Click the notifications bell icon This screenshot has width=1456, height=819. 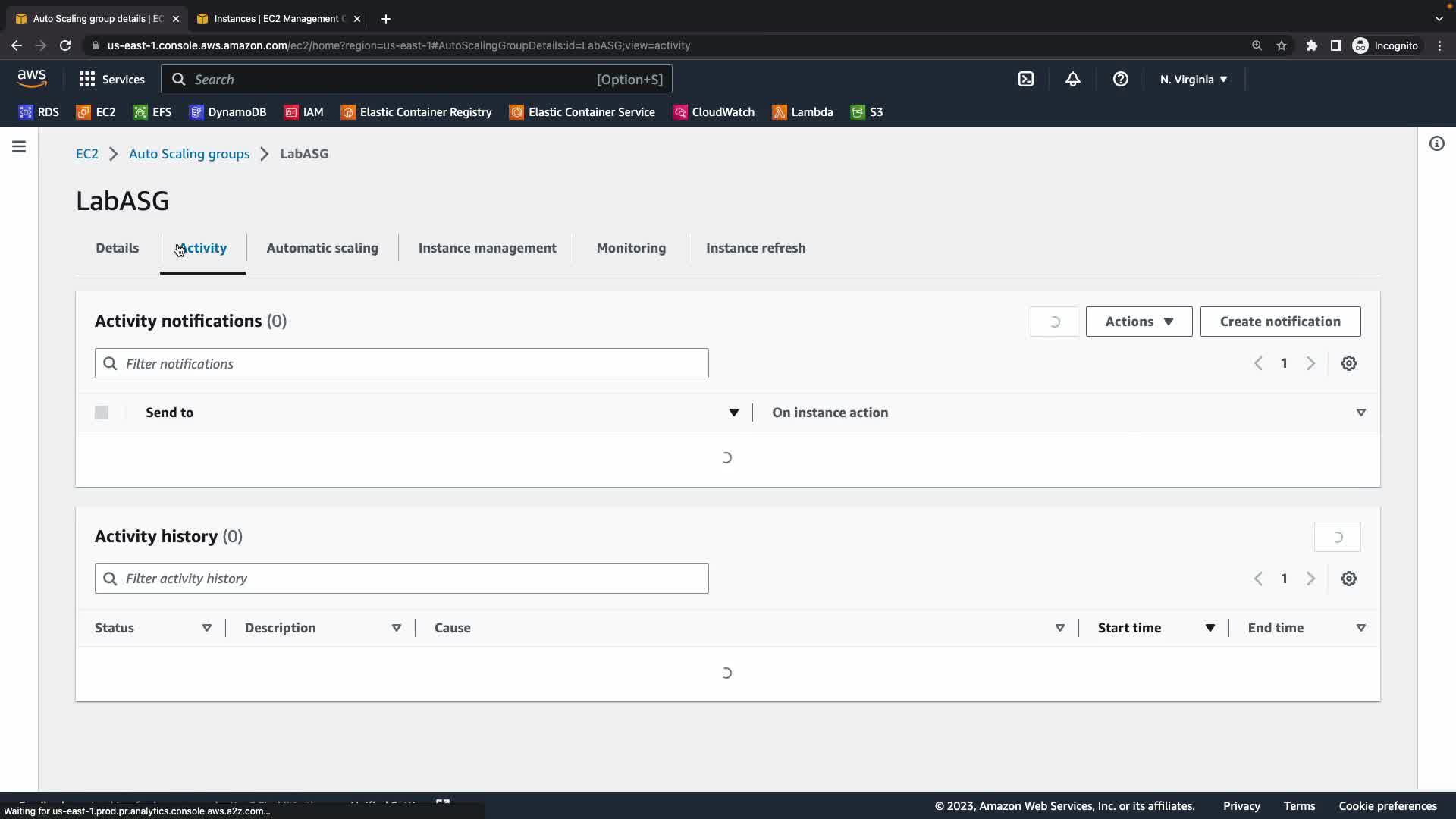(1072, 79)
